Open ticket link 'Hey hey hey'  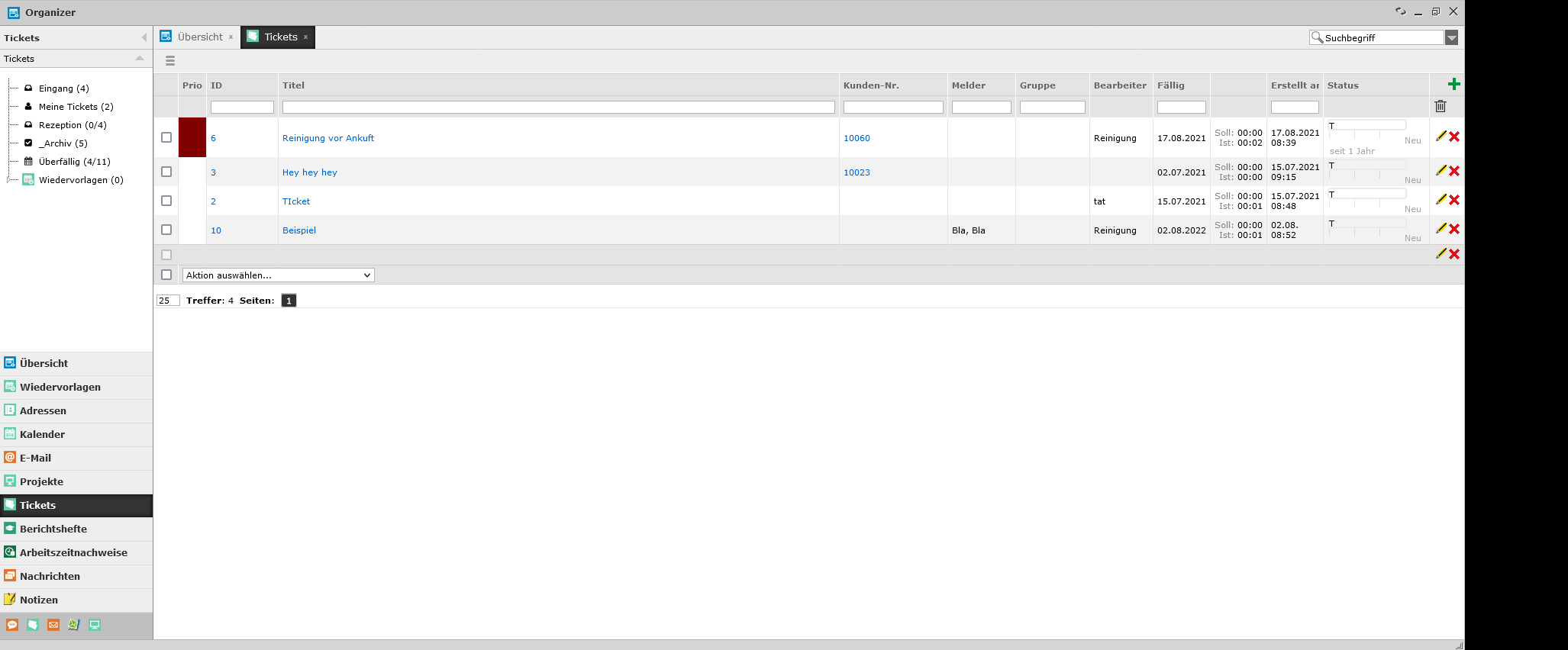(x=310, y=172)
